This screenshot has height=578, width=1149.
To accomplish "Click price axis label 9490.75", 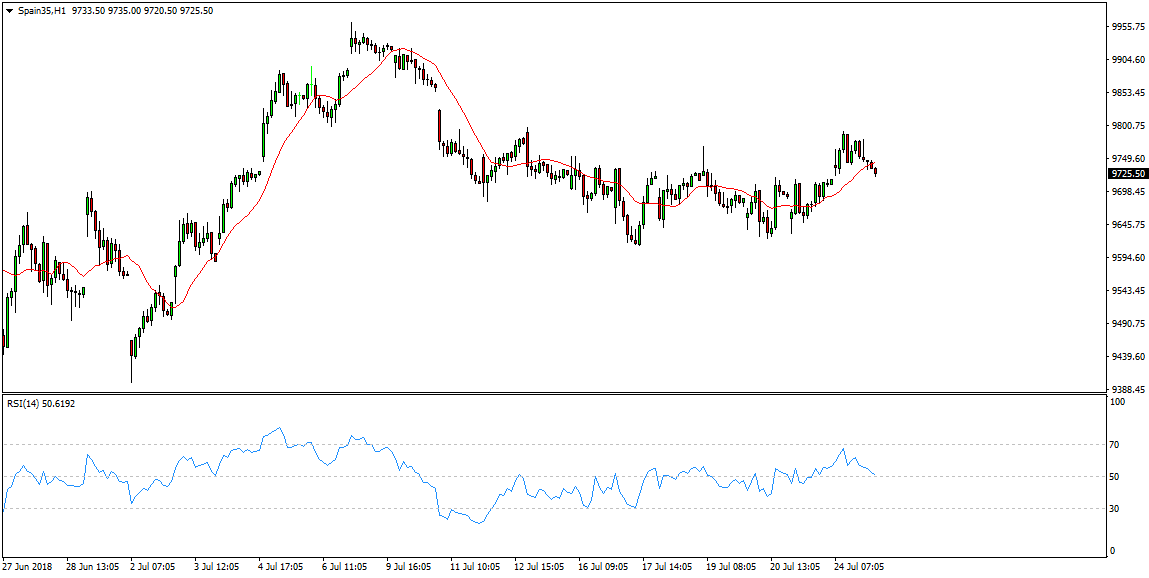I will click(1128, 324).
